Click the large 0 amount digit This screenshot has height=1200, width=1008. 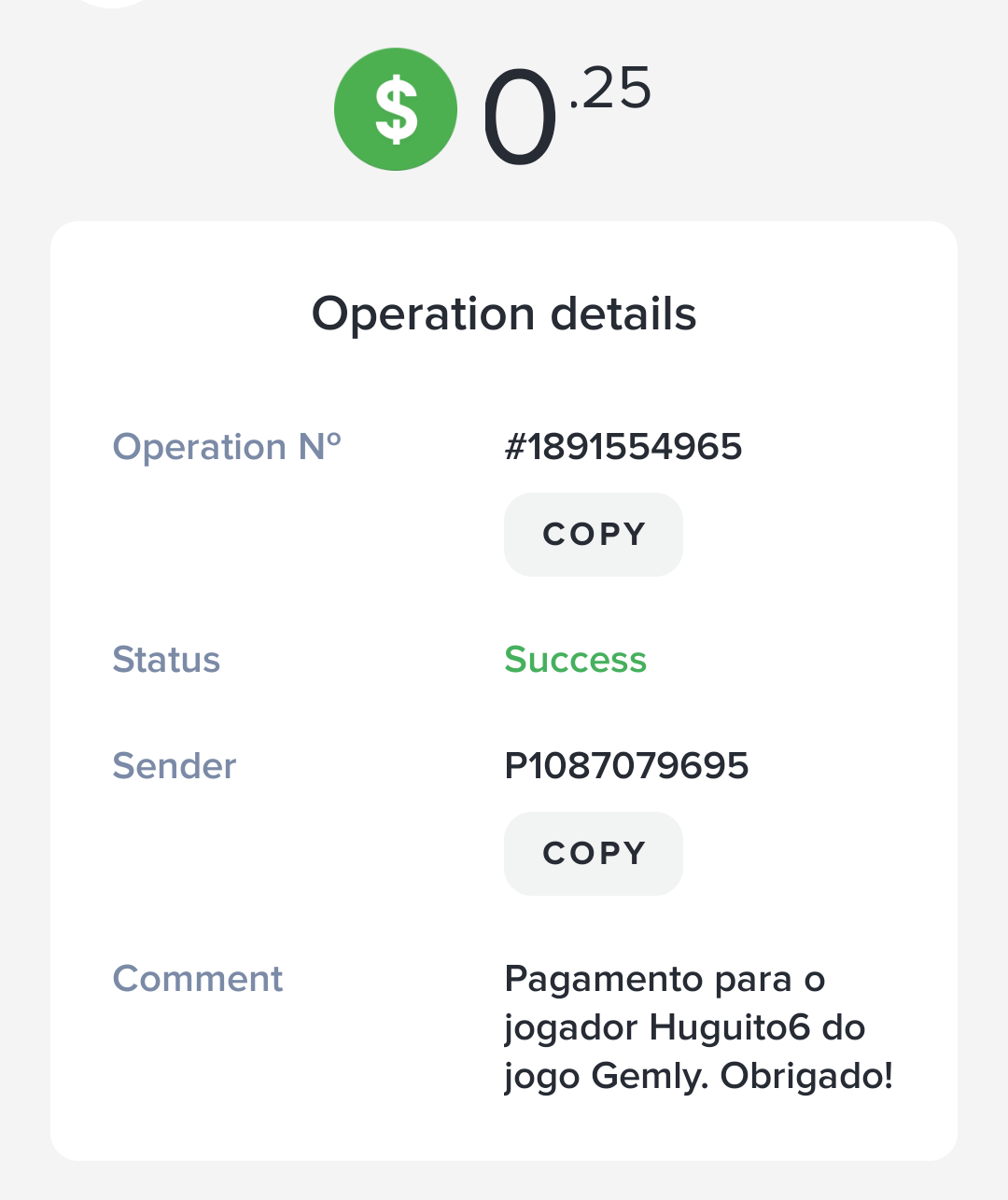(519, 119)
